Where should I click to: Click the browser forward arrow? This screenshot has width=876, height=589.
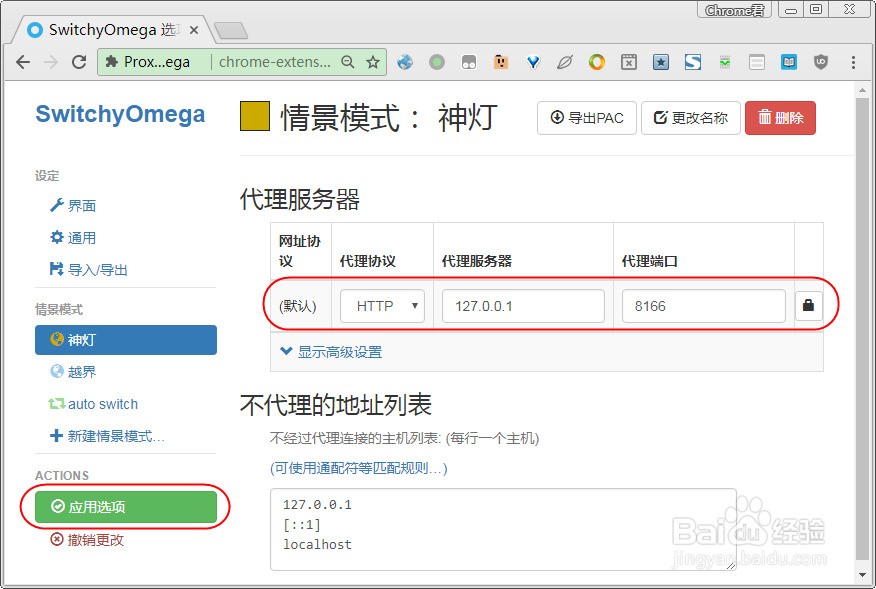click(x=51, y=61)
